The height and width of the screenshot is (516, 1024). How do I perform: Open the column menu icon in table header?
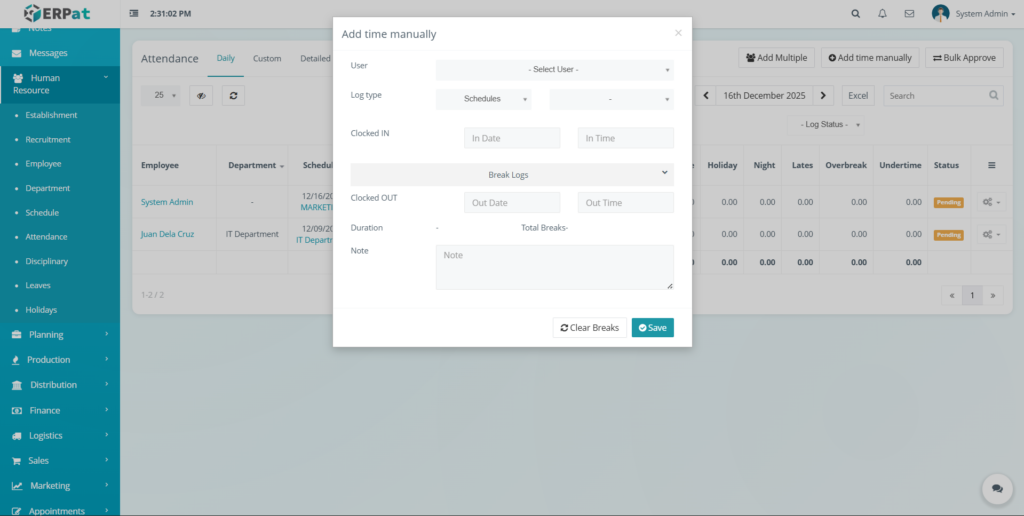coord(991,165)
